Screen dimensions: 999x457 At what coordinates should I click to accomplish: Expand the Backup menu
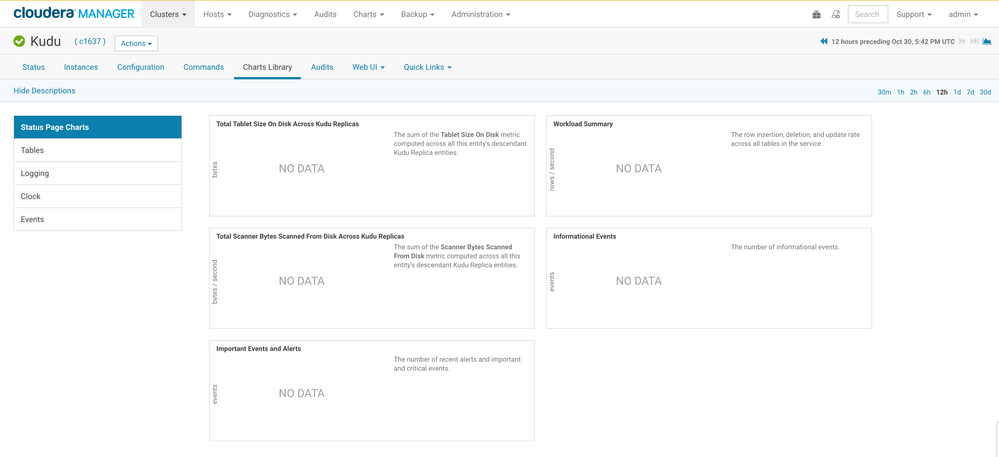(x=417, y=14)
